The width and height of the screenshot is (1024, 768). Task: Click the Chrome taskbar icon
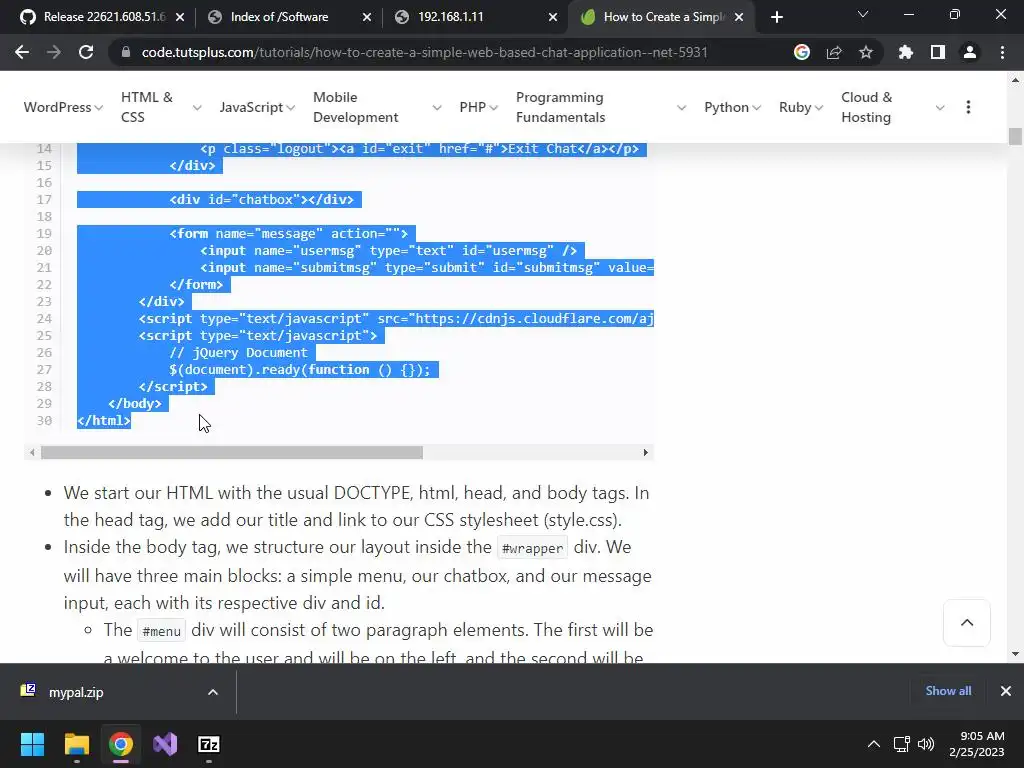pos(121,744)
